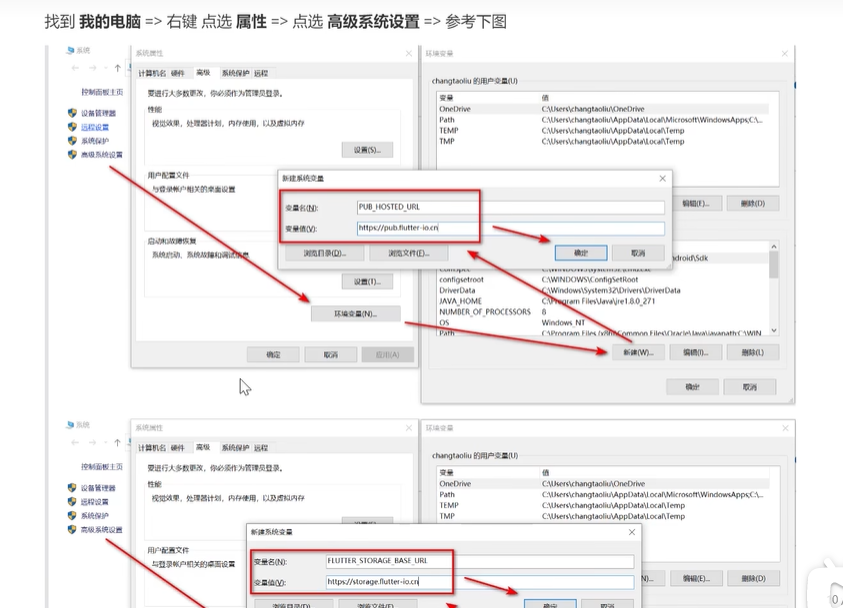Image resolution: width=843 pixels, height=608 pixels.
Task: Click the field containing https://storage.flutter-io.cn
Action: [x=479, y=581]
